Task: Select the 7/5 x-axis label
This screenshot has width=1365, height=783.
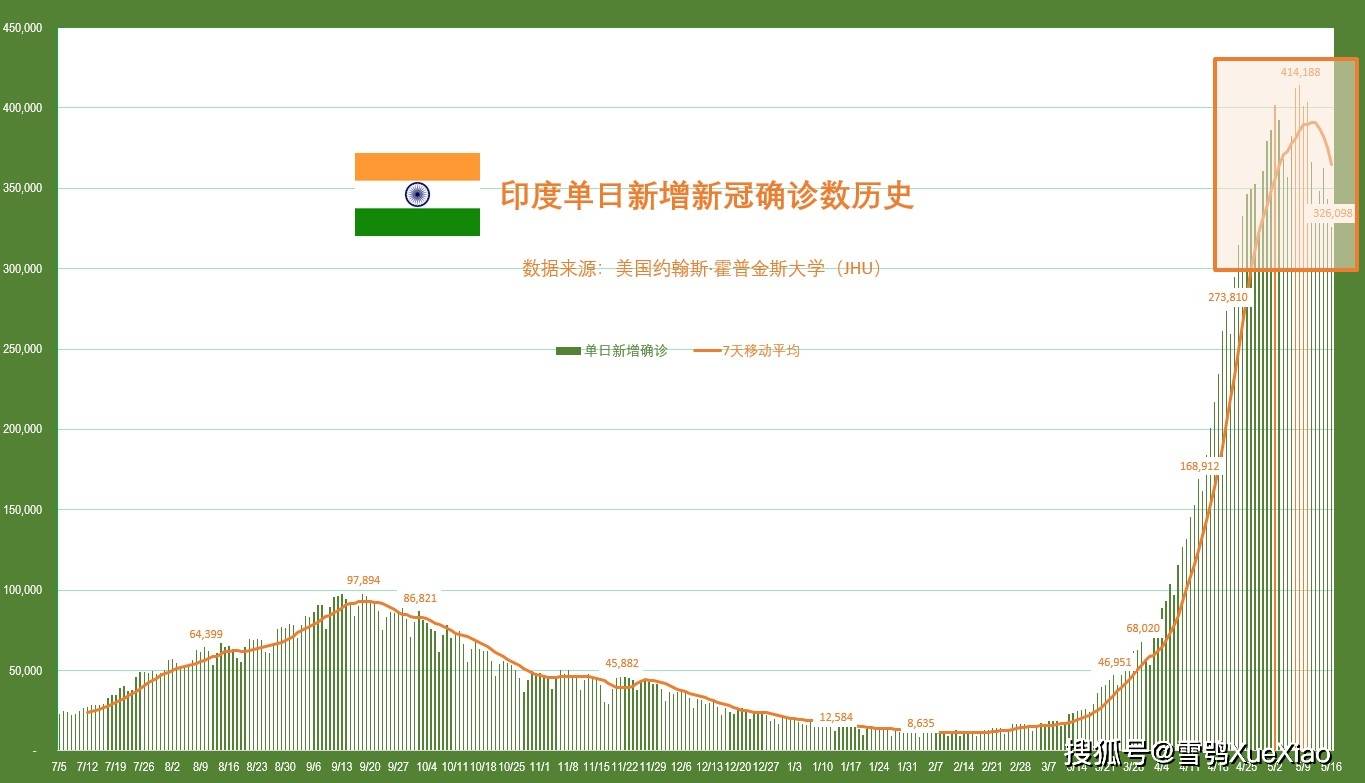Action: 59,768
